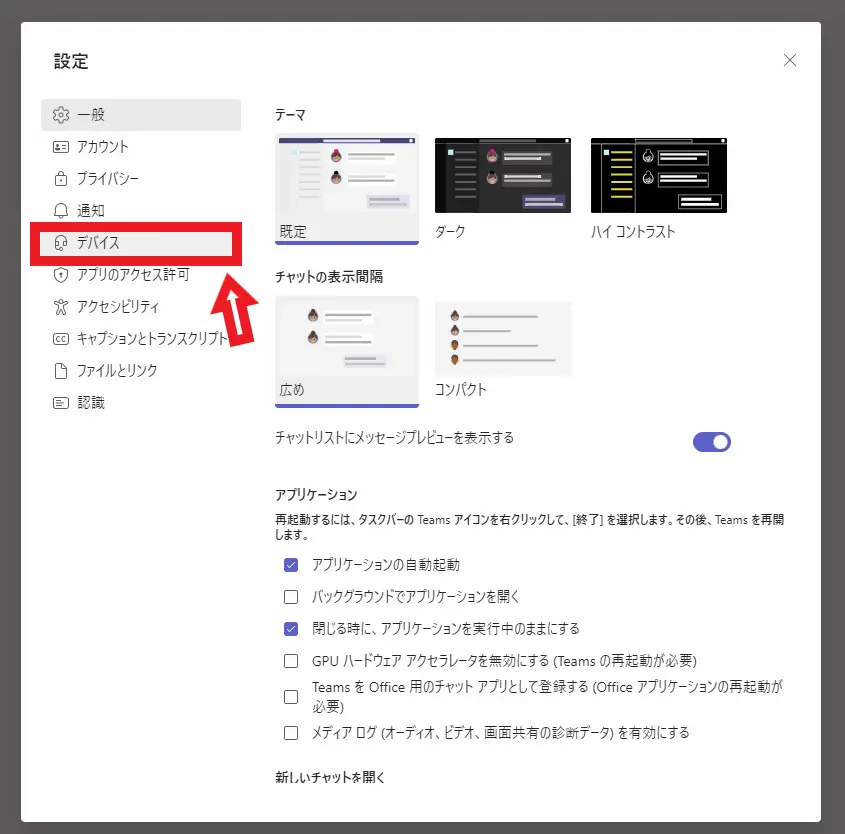The width and height of the screenshot is (845, 834).
Task: Select the ダーク theme thumbnail
Action: pos(503,176)
